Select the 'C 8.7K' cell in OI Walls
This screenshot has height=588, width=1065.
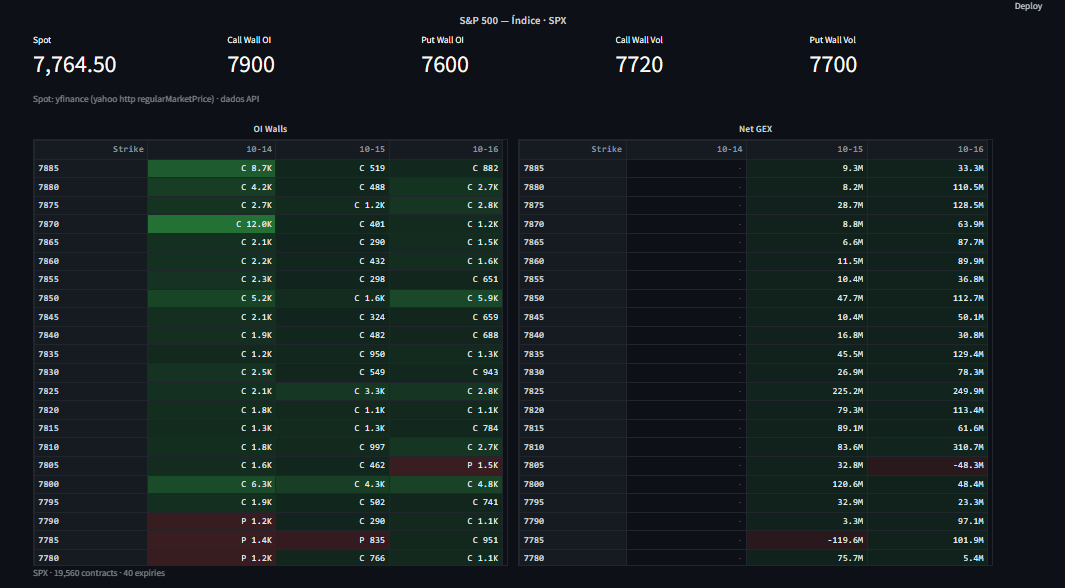tap(211, 168)
